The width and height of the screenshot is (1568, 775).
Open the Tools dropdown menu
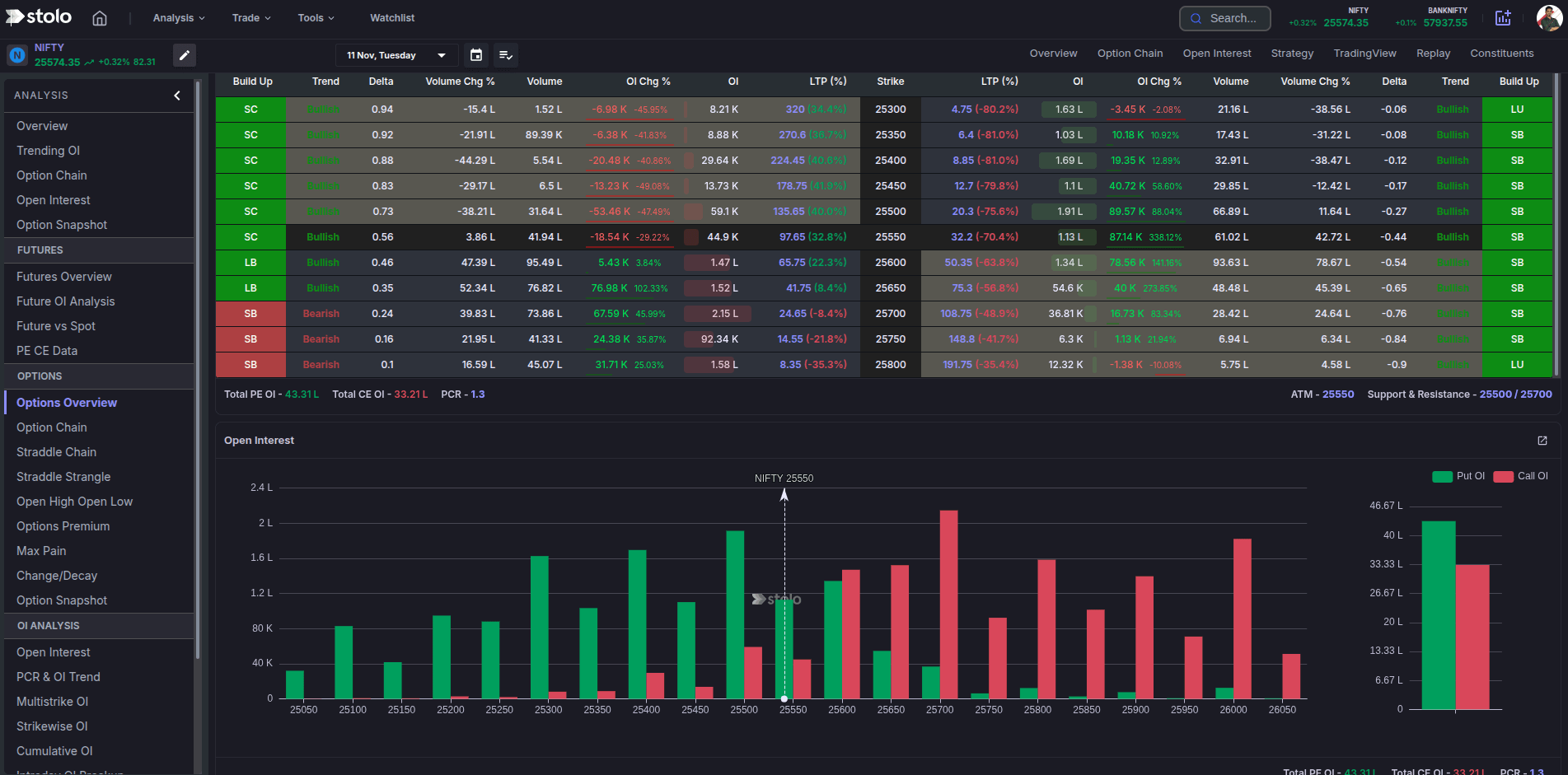coord(316,17)
